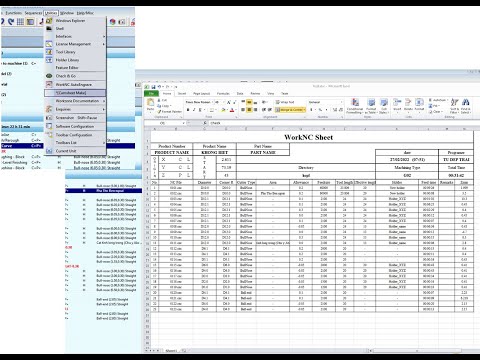
Task: Switch to Excel Data tab
Action: (x=240, y=94)
